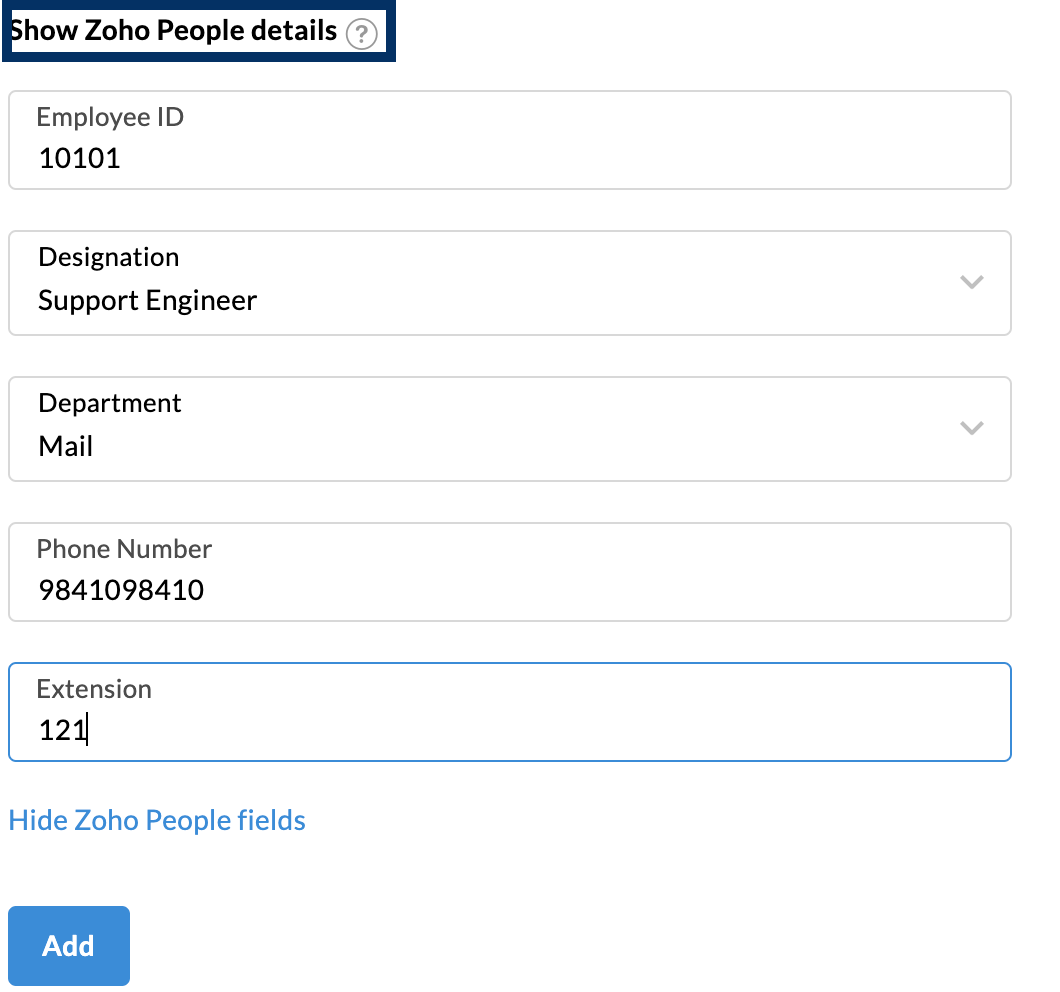This screenshot has height=992, width=1060.
Task: Select the Show Zoho People details heading
Action: pos(172,30)
